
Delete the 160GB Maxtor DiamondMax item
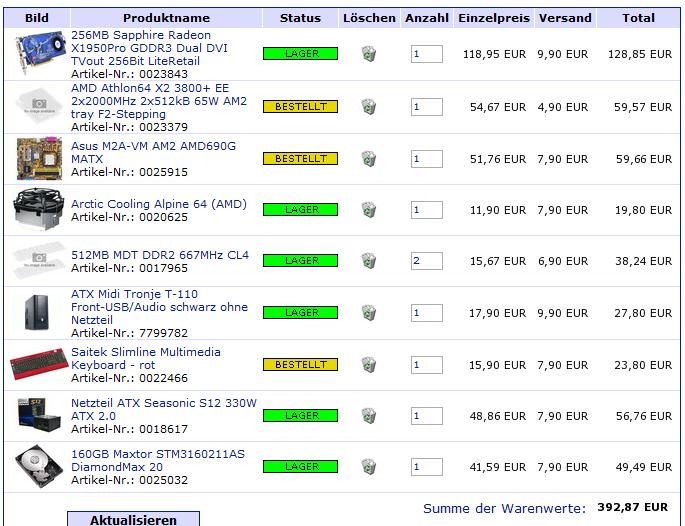[369, 467]
